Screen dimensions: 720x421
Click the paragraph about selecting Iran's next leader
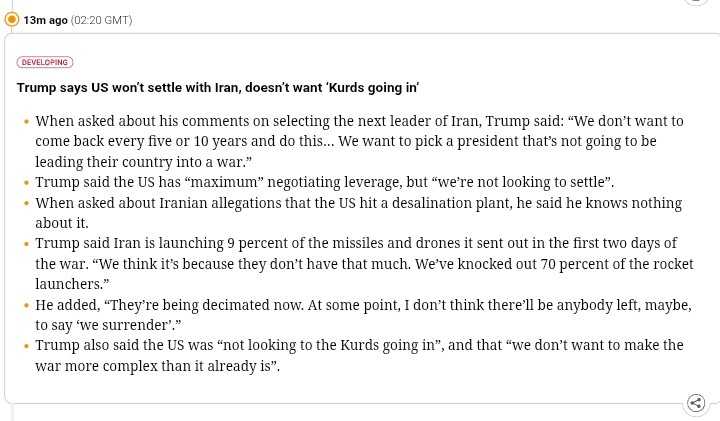pyautogui.click(x=359, y=141)
